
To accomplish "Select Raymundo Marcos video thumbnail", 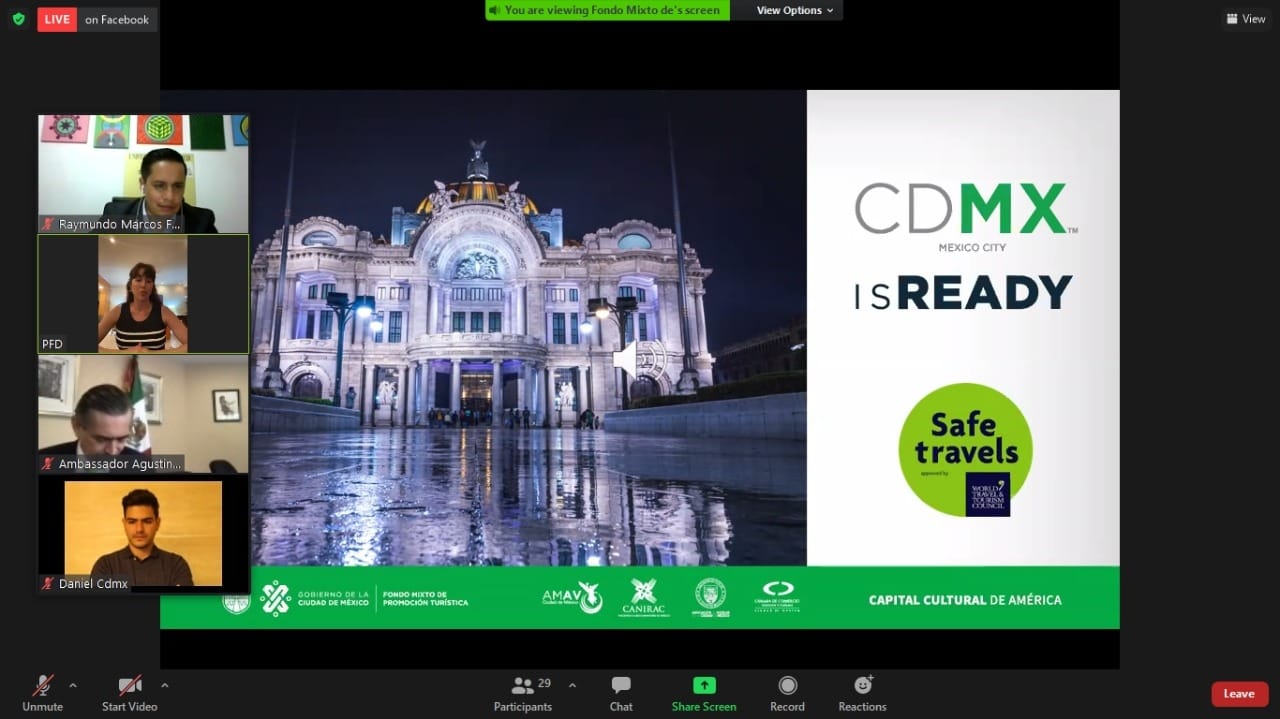I will pyautogui.click(x=143, y=174).
